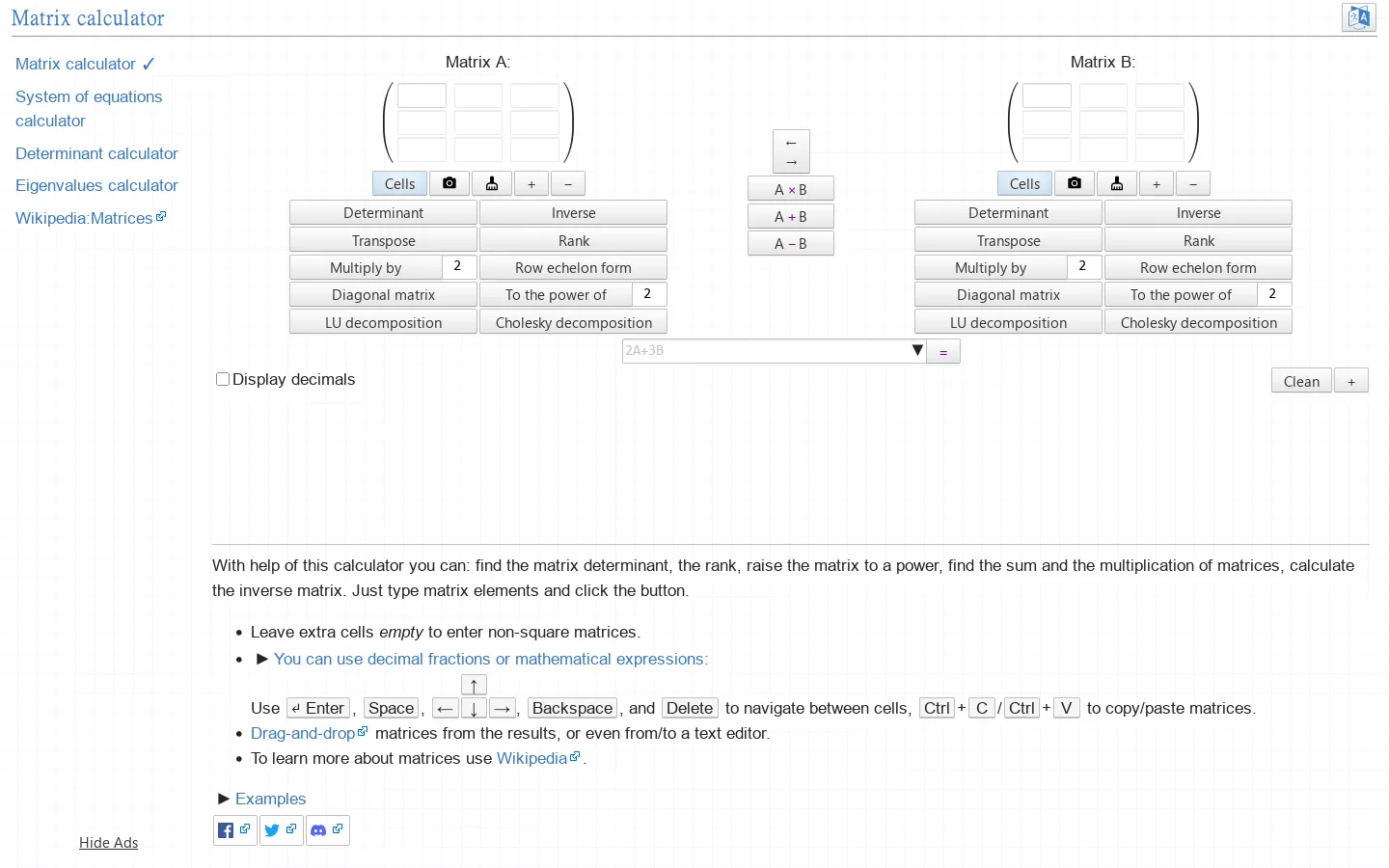The height and width of the screenshot is (868, 1389).
Task: Calculate the Determinant of Matrix A
Action: coord(383,212)
